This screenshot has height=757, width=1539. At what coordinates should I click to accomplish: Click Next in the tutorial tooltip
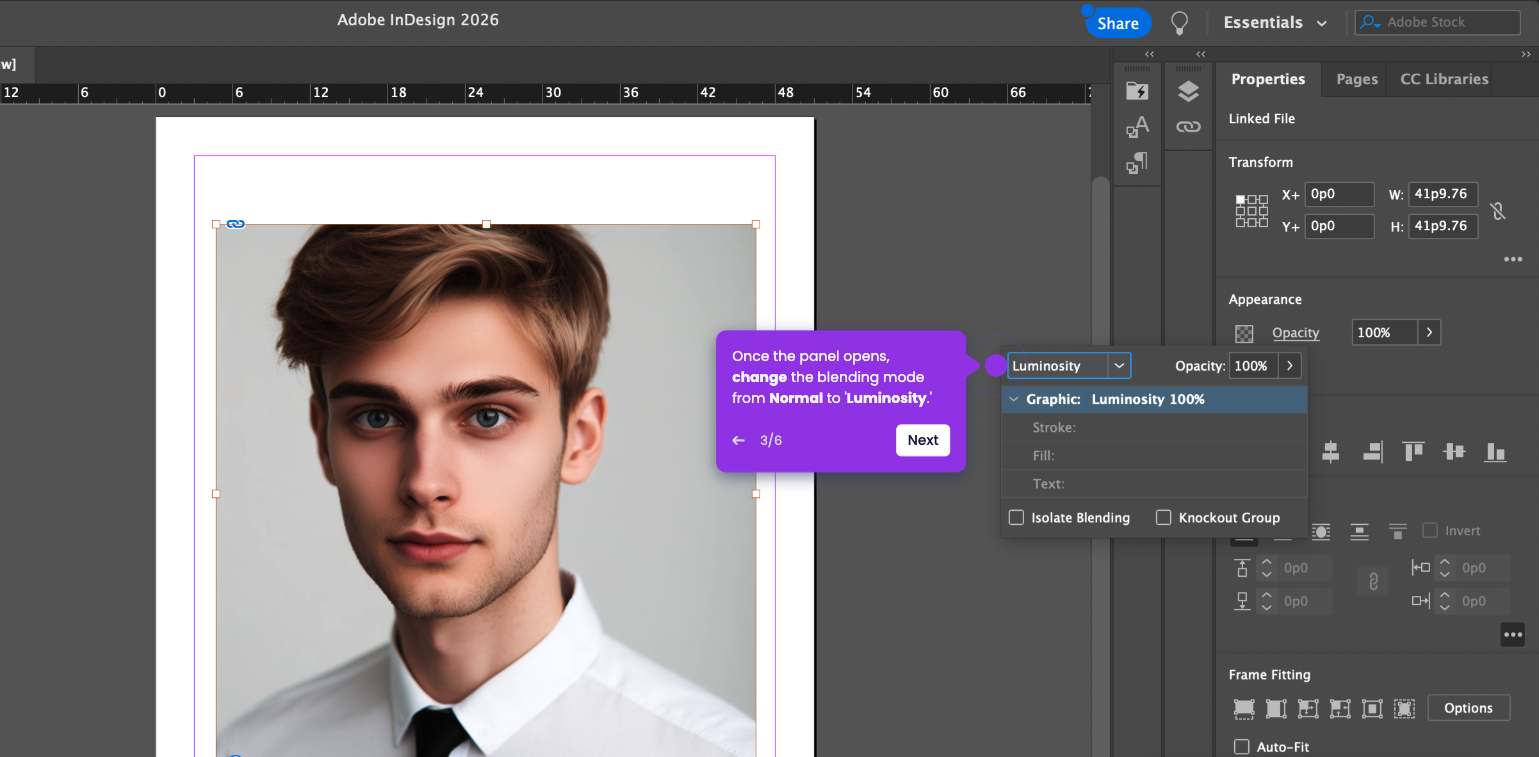click(x=922, y=440)
